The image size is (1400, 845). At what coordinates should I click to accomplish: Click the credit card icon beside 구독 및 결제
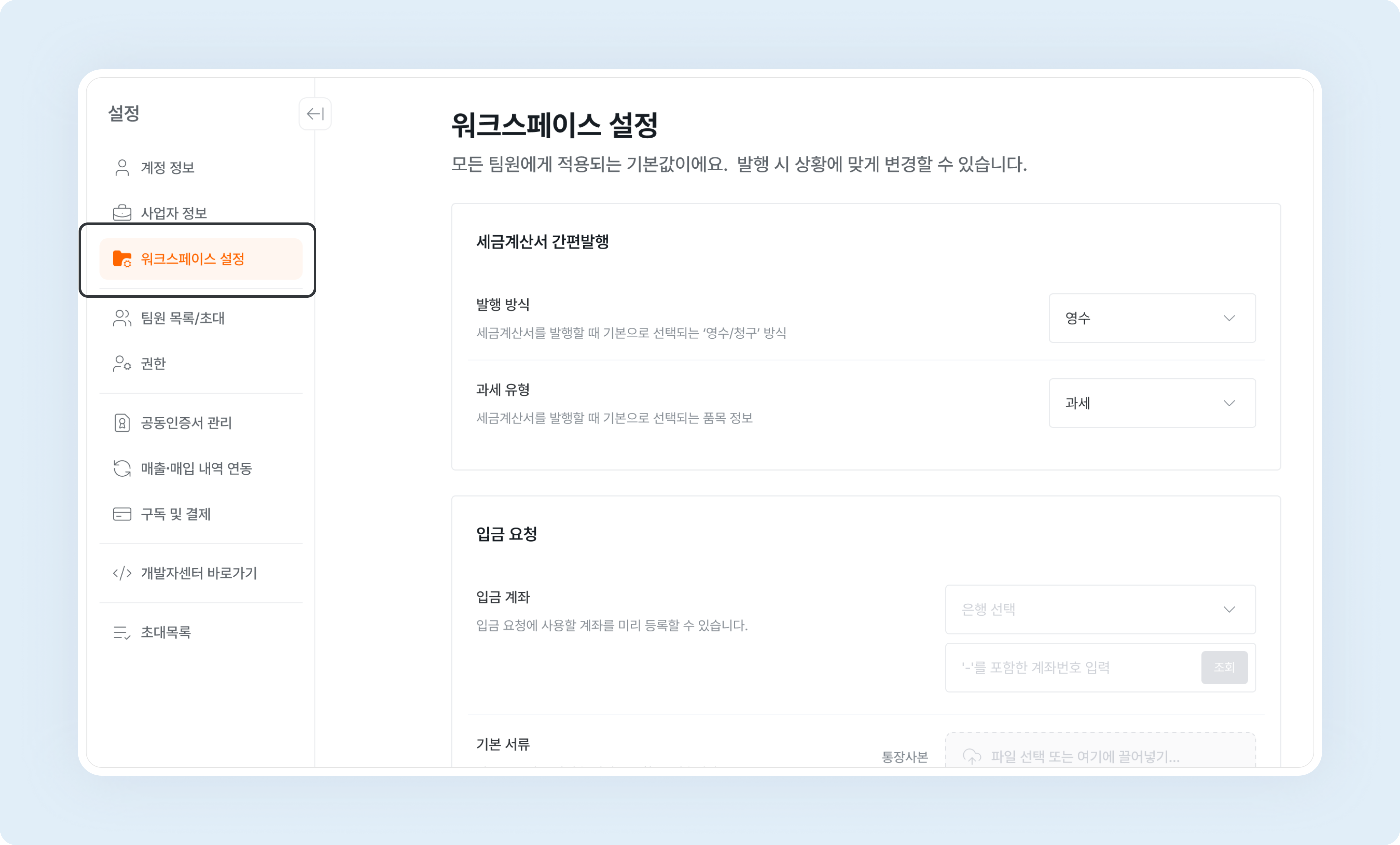point(122,514)
